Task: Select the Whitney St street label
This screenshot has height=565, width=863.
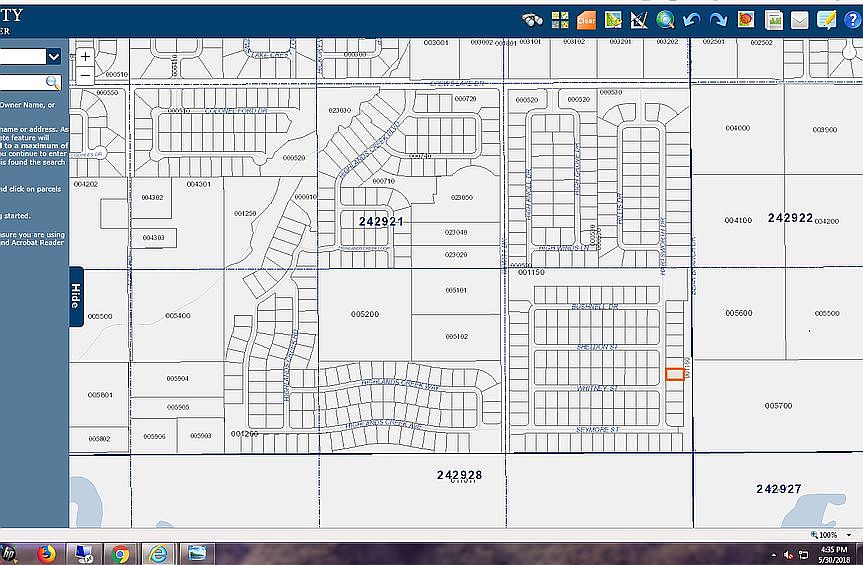Action: [x=597, y=388]
